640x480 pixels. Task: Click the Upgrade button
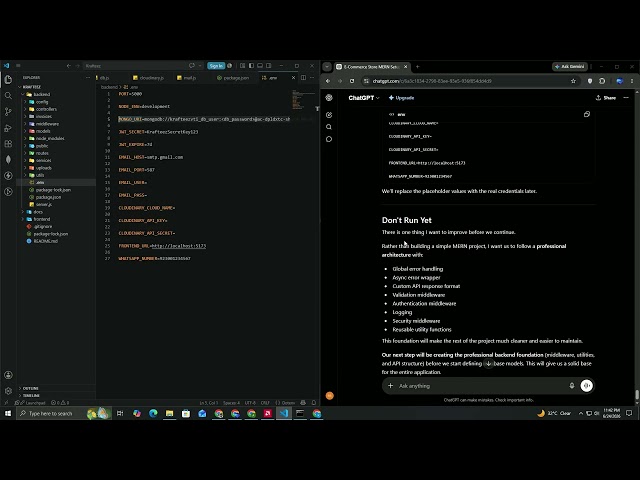point(402,98)
